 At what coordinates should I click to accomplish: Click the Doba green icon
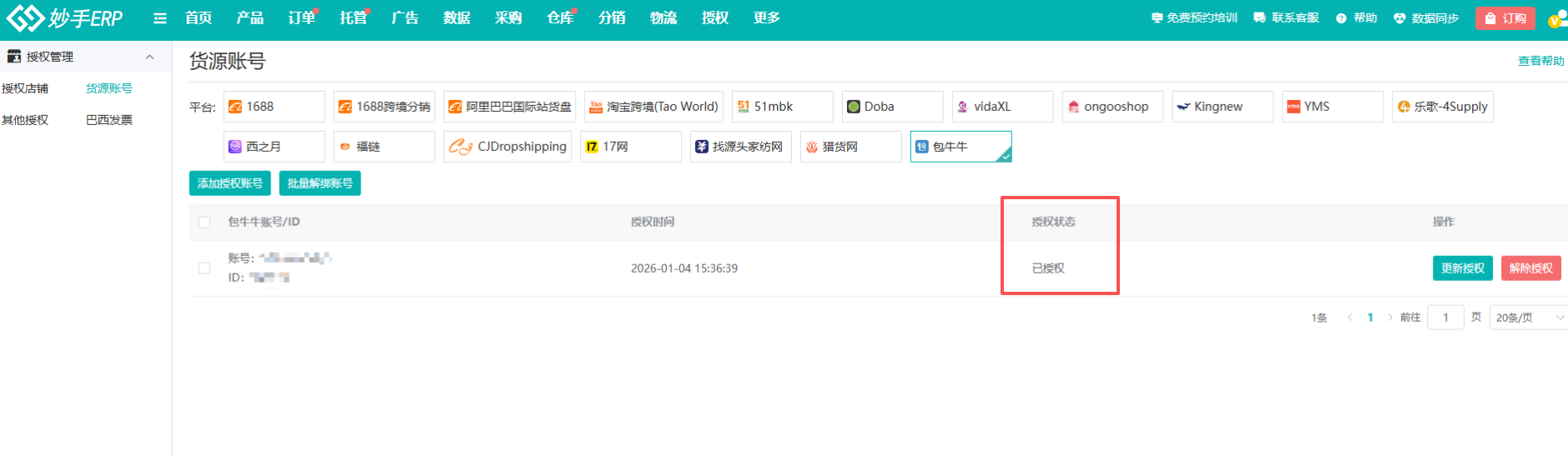click(854, 107)
